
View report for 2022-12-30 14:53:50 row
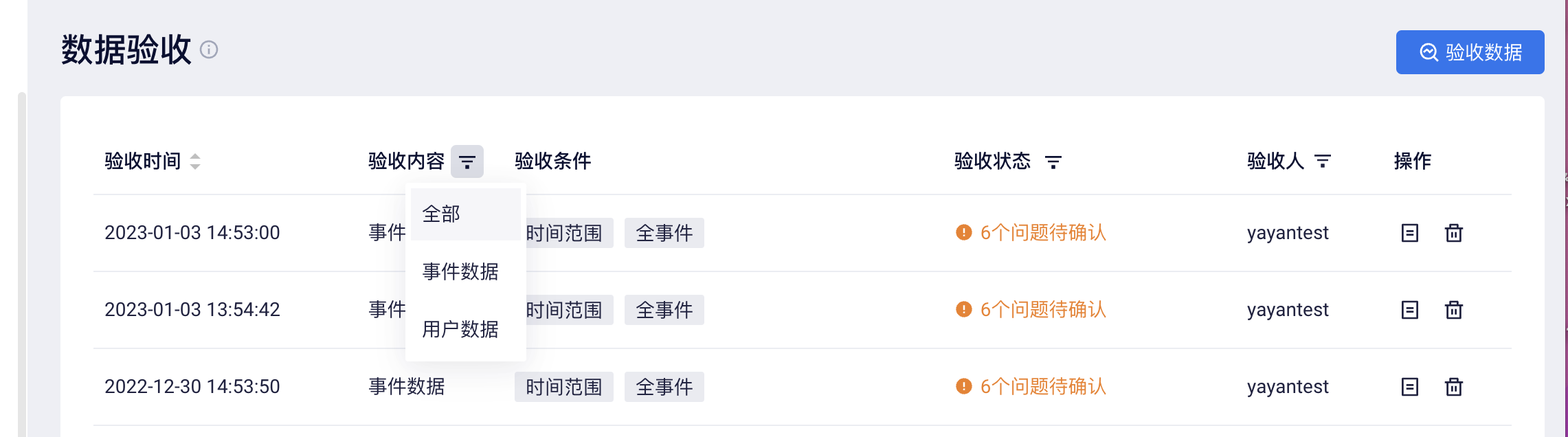(x=1410, y=387)
